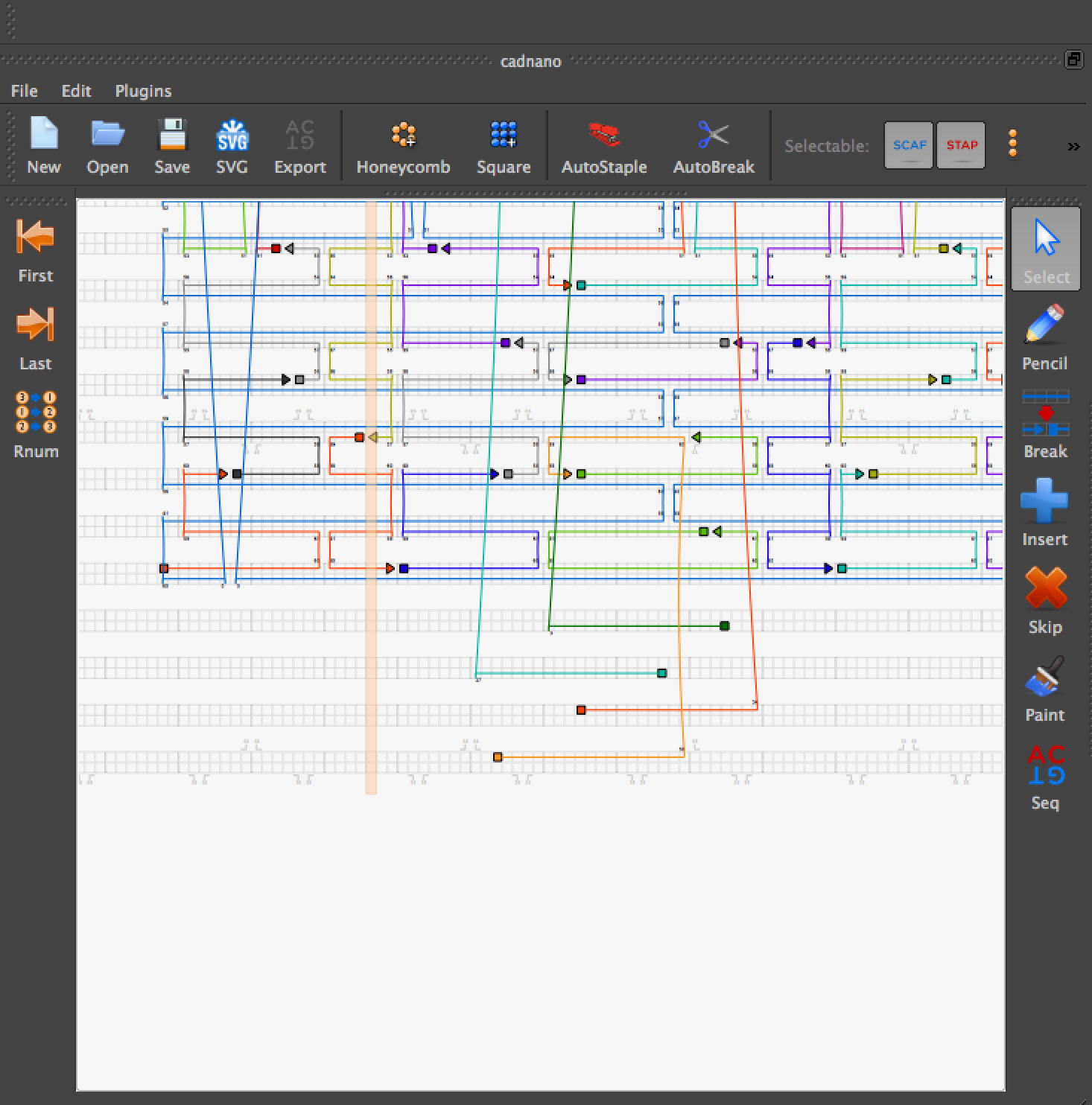
Task: Open the File menu
Action: 24,91
